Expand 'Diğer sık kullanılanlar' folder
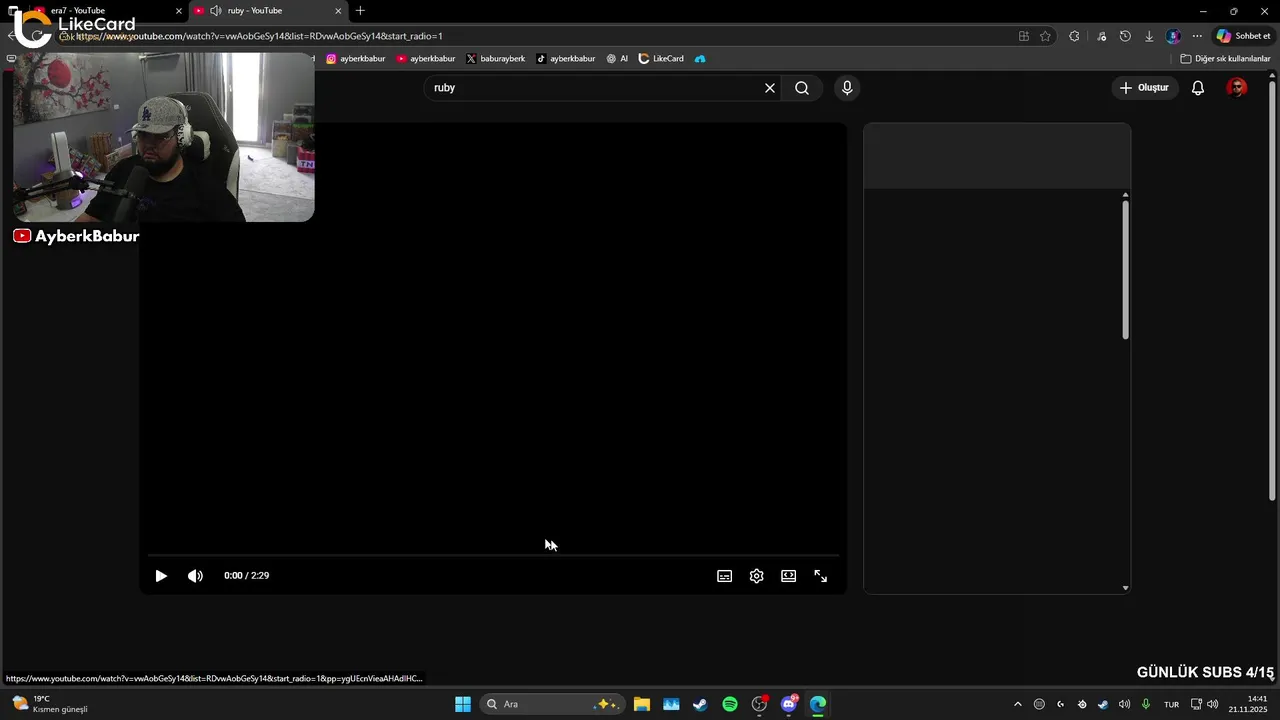The height and width of the screenshot is (720, 1280). (1225, 59)
